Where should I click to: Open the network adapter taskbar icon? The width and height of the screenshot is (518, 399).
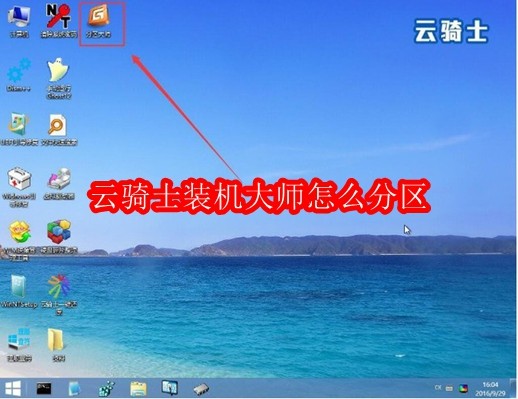tap(201, 389)
